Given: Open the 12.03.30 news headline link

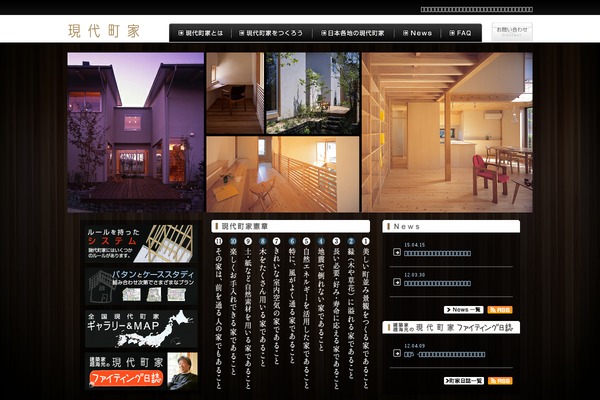Looking at the screenshot, I should [x=437, y=284].
